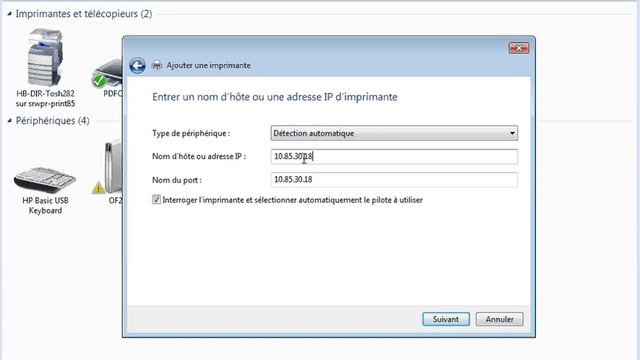The height and width of the screenshot is (360, 640).
Task: Click the Périphériques (4) heading
Action: click(x=52, y=121)
